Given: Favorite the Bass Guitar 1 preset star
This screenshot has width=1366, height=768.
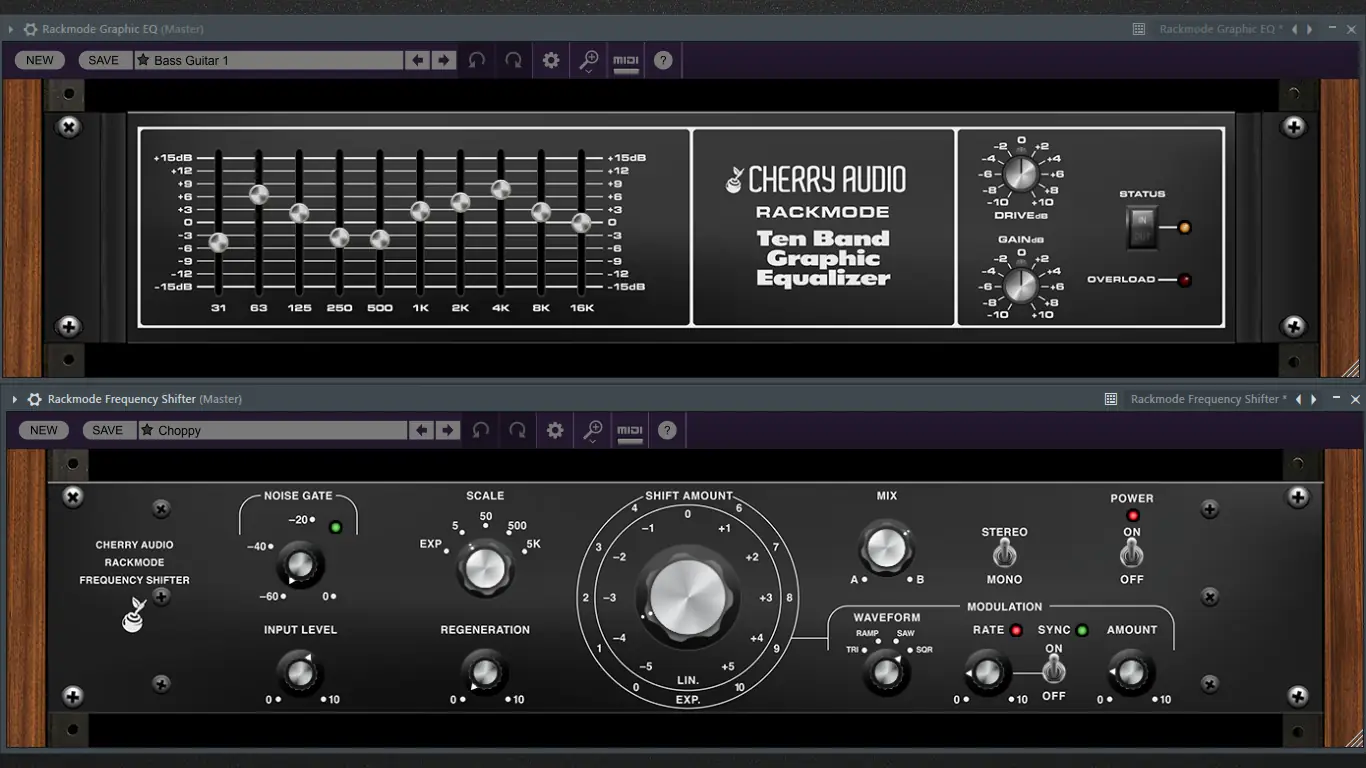Looking at the screenshot, I should click(143, 60).
